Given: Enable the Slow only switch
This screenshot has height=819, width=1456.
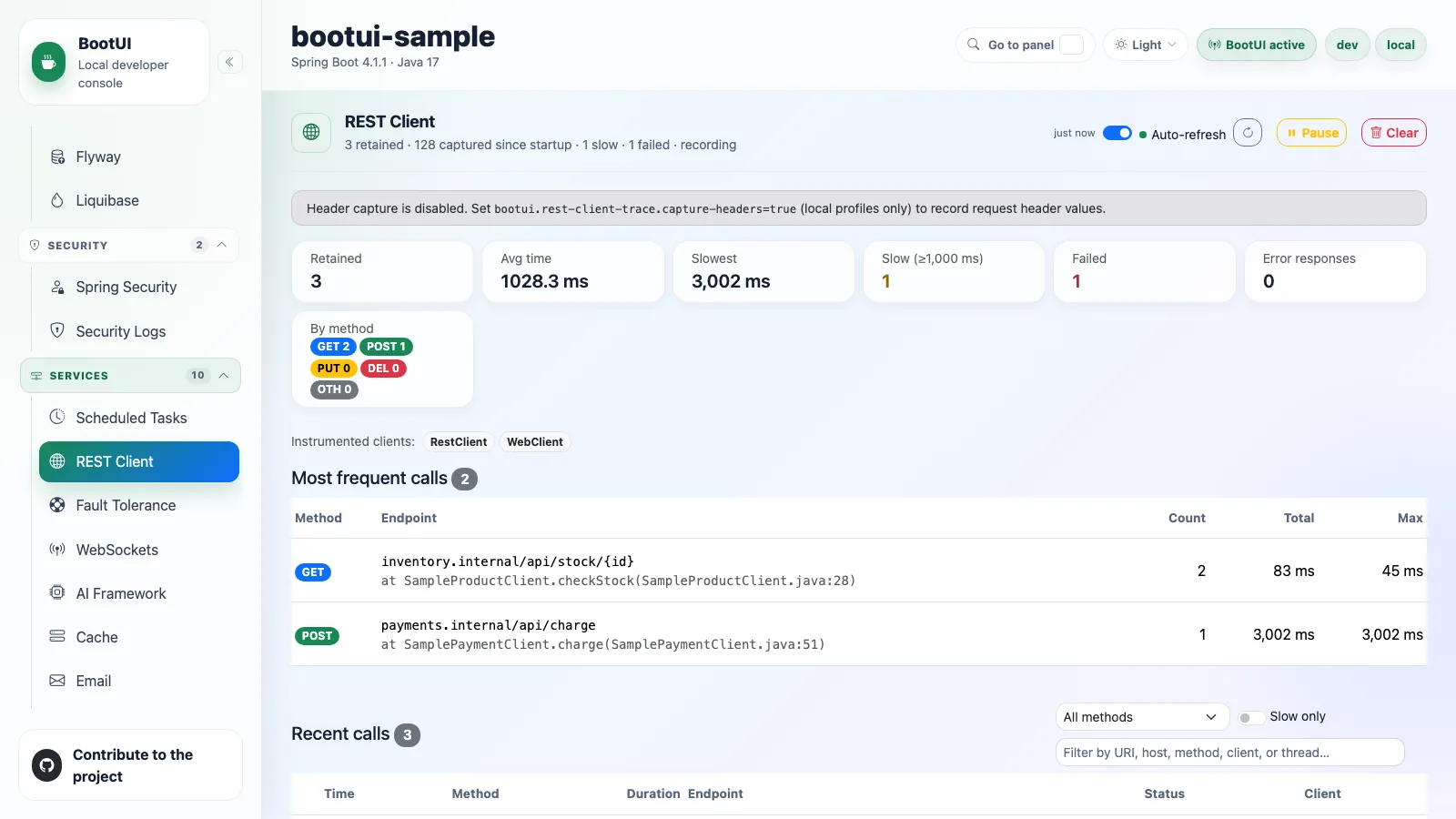Looking at the screenshot, I should click(x=1251, y=717).
